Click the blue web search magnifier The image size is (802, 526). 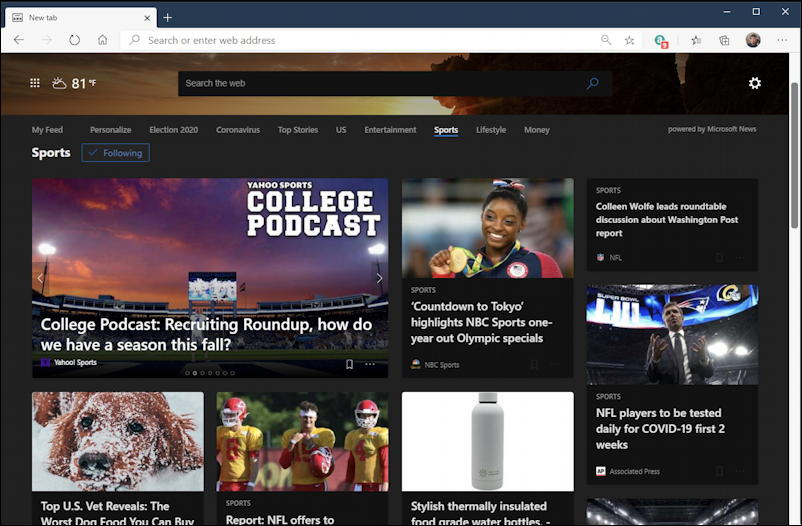pos(593,83)
